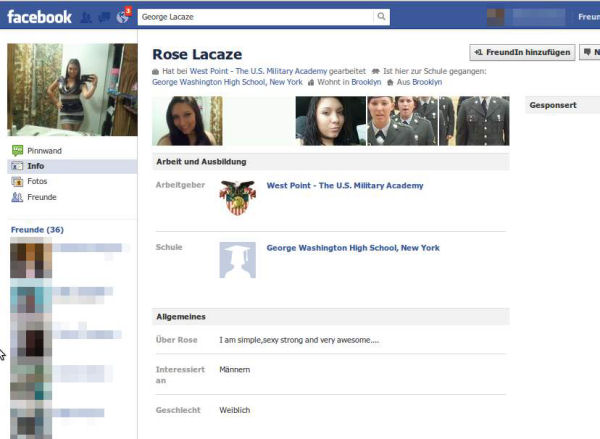Screen dimensions: 600x439
Task: Click the briefcase icon before Hat bei
Action: coord(155,72)
